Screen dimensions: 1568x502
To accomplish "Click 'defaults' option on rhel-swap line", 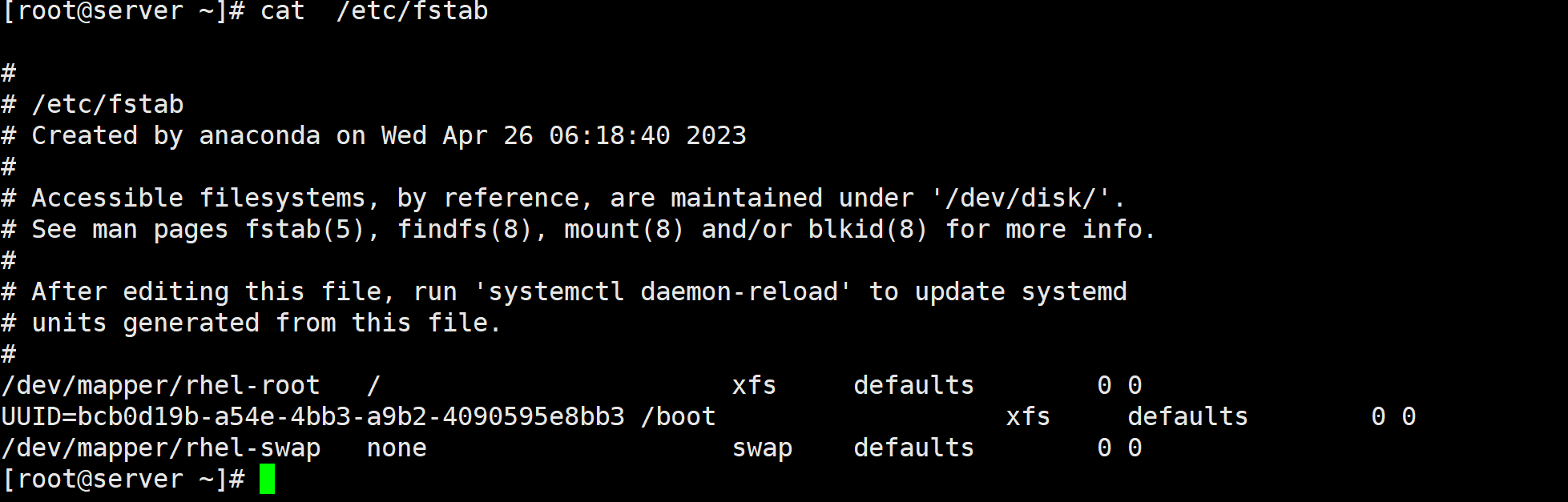I will pos(913,448).
